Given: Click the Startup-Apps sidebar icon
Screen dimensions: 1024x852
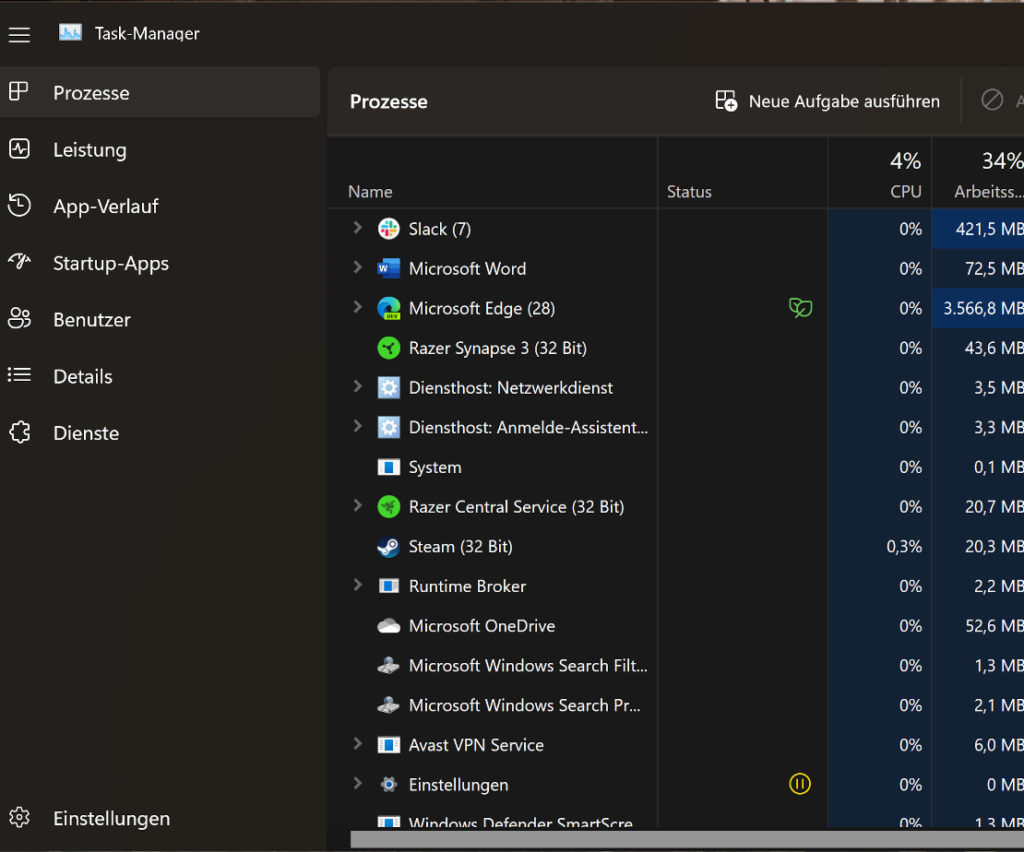Looking at the screenshot, I should (20, 262).
